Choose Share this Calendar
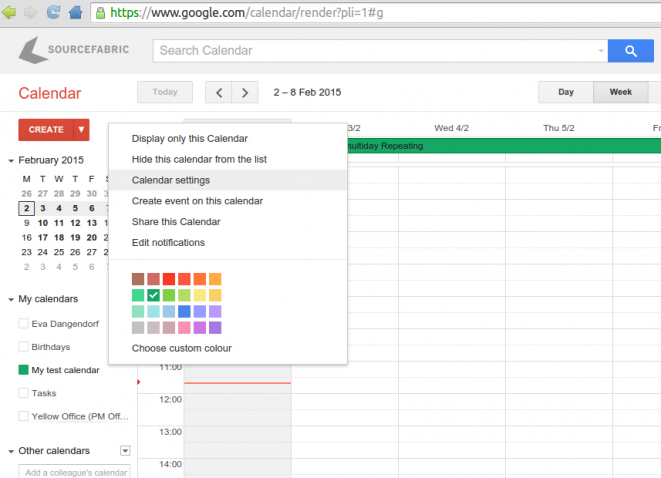661x478 pixels. pos(228,222)
